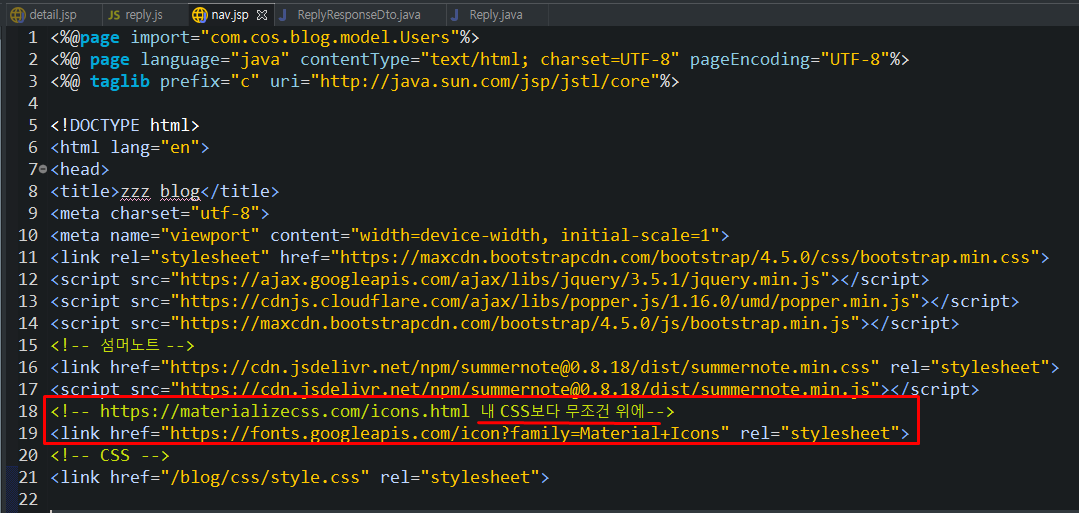The image size is (1079, 513).
Task: Click line number 11 in the gutter
Action: 28,258
